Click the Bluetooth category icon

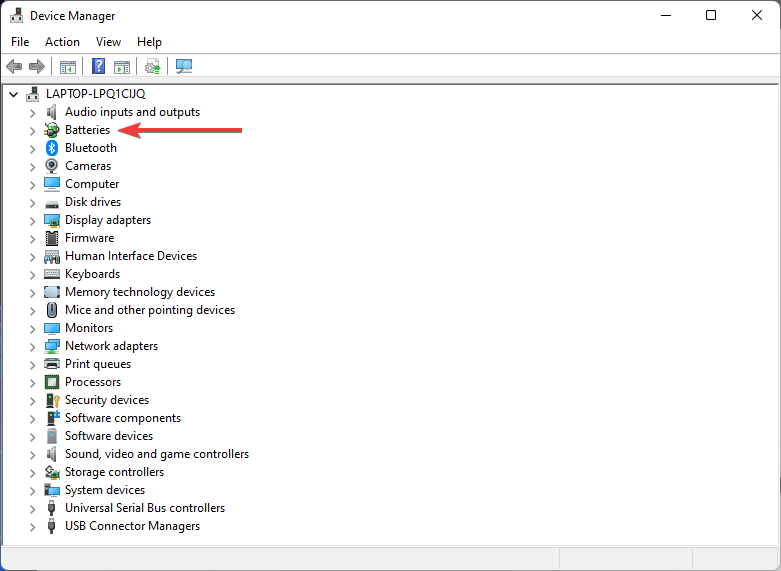[52, 148]
